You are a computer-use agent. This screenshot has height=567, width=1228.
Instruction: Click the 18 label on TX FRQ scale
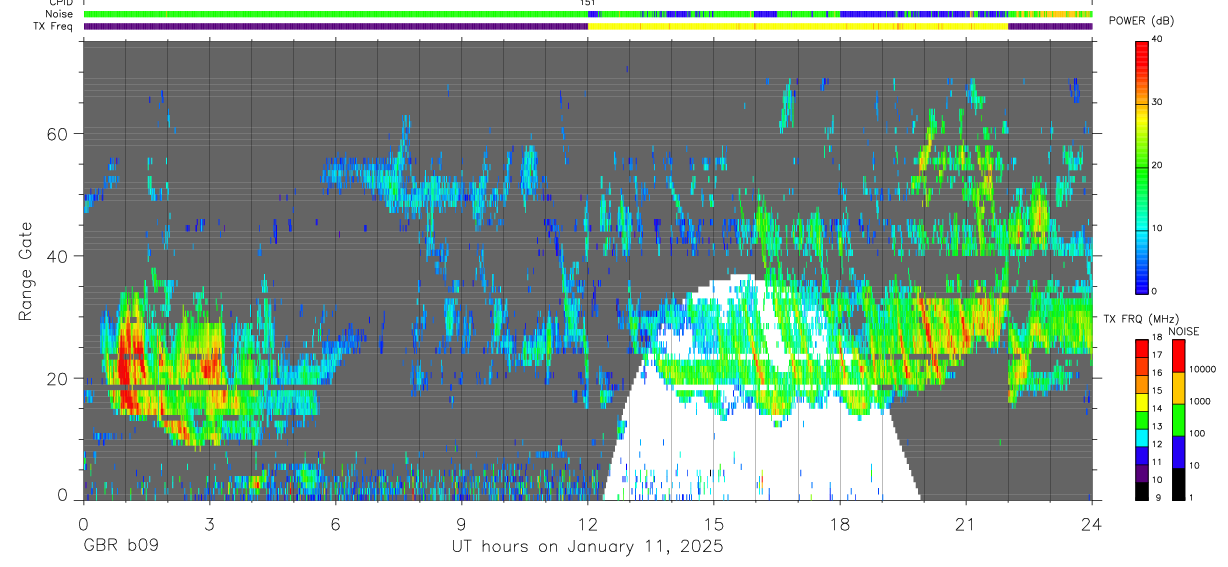[x=1157, y=338]
